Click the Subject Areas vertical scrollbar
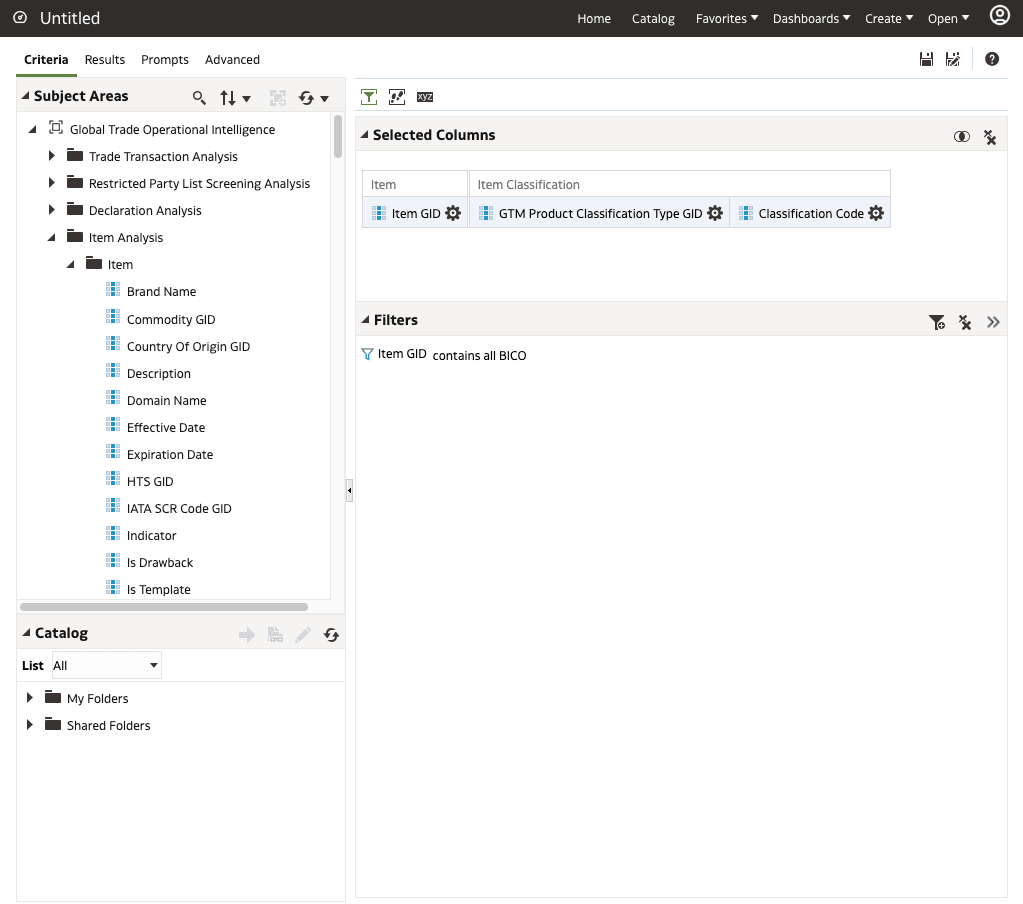Screen dimensions: 1023x904 338,136
